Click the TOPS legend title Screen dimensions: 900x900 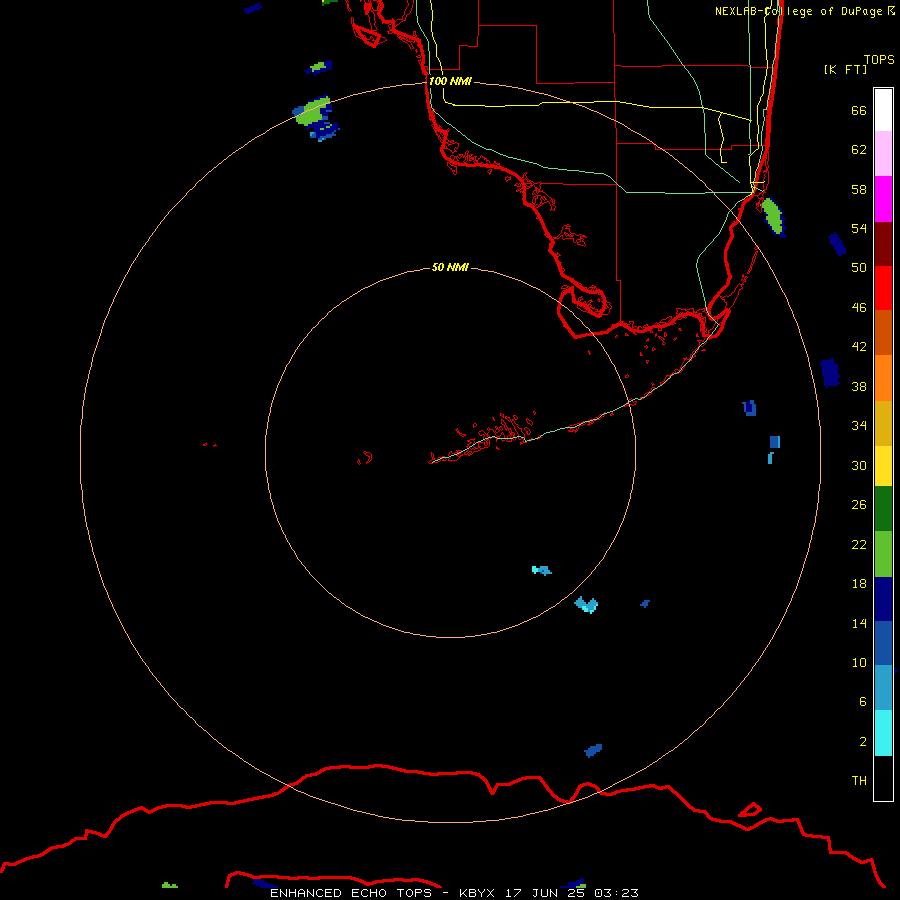879,59
